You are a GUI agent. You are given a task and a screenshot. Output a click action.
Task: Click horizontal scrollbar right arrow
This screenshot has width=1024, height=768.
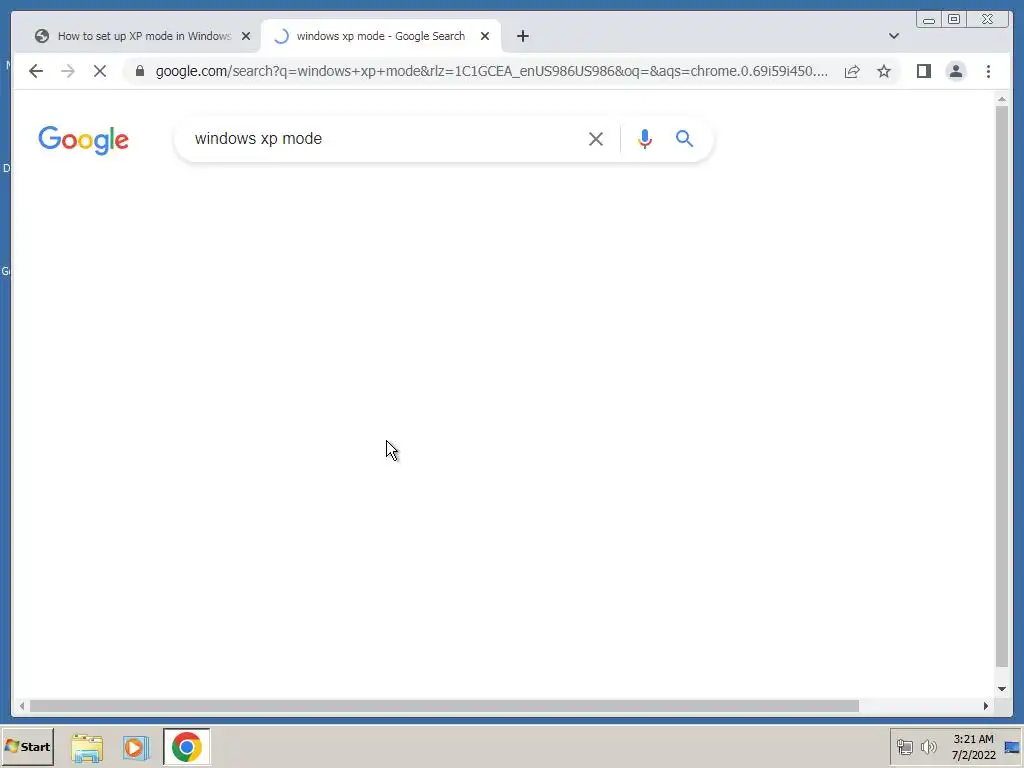tap(986, 705)
